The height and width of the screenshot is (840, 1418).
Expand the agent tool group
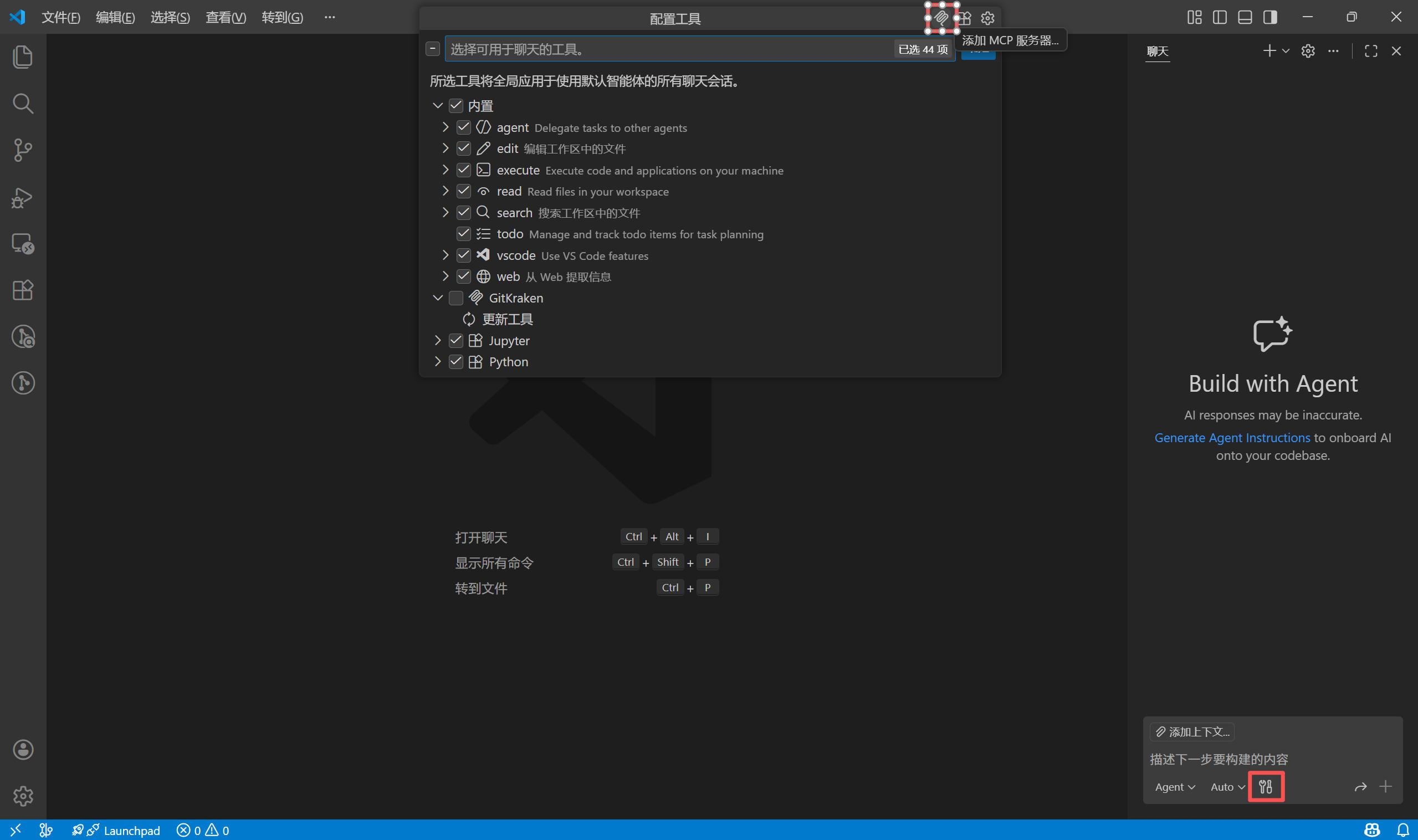click(x=446, y=127)
